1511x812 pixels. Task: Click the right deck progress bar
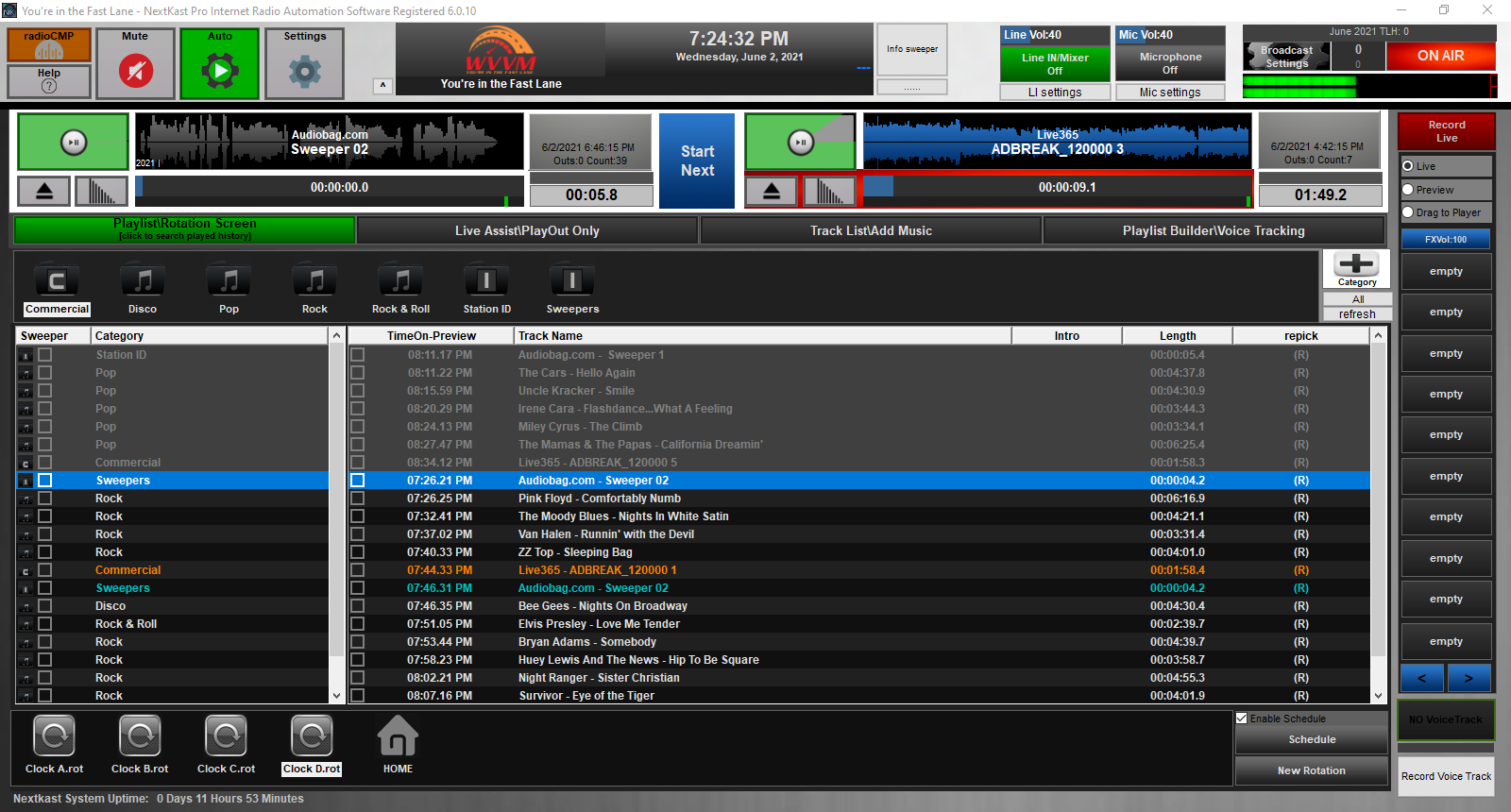(1058, 187)
